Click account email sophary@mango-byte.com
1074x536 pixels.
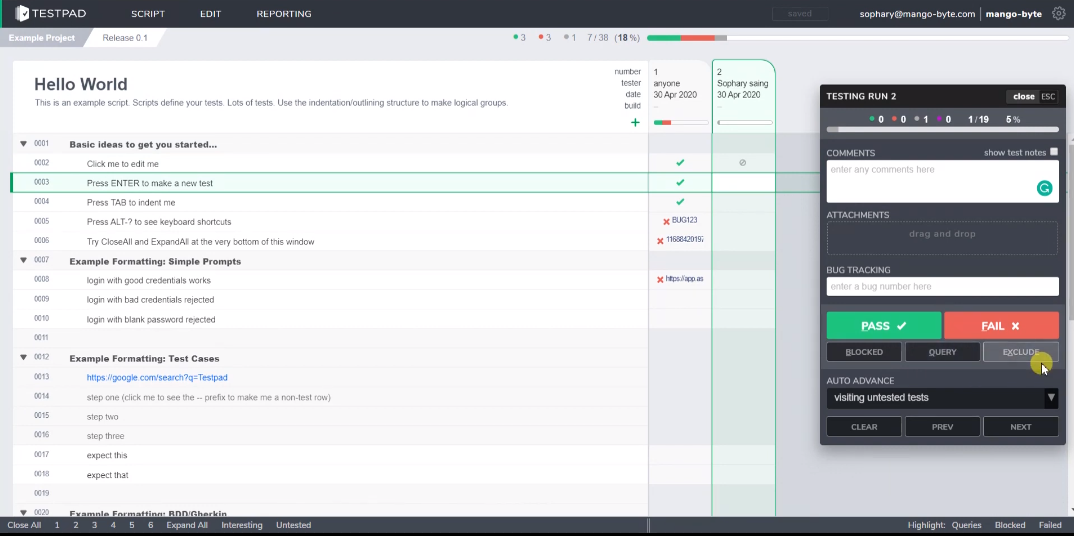click(x=917, y=14)
